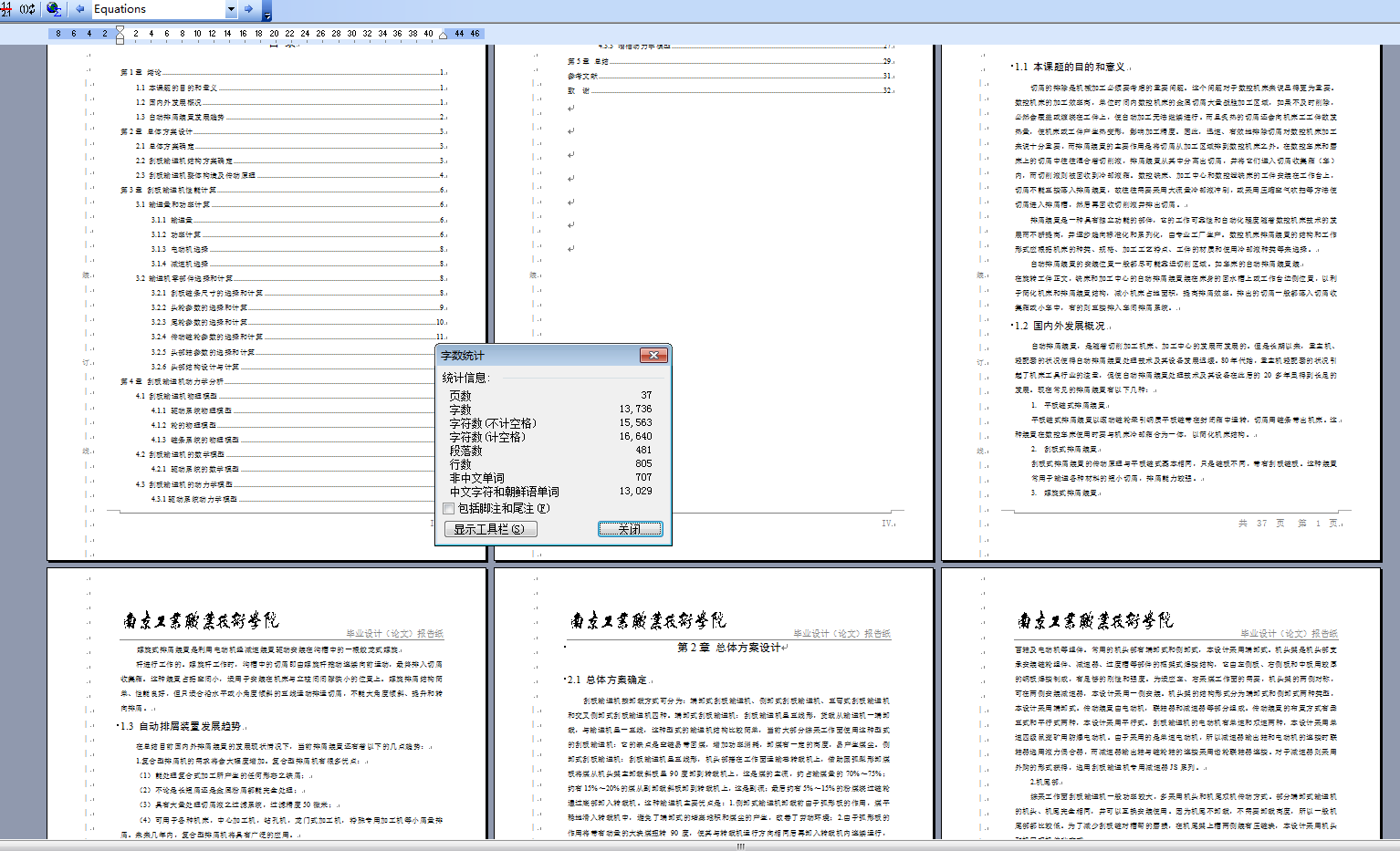Image resolution: width=1400 pixels, height=851 pixels.
Task: Click the right indent marker on ruler
Action: click(444, 36)
